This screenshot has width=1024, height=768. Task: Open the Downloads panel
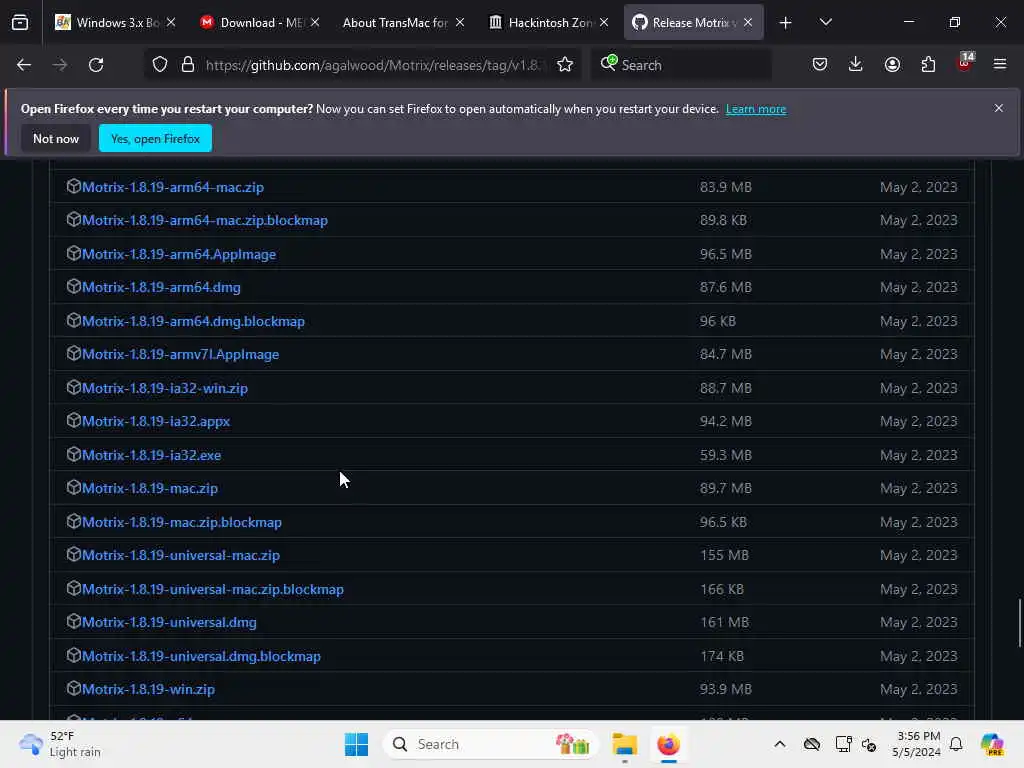[856, 65]
